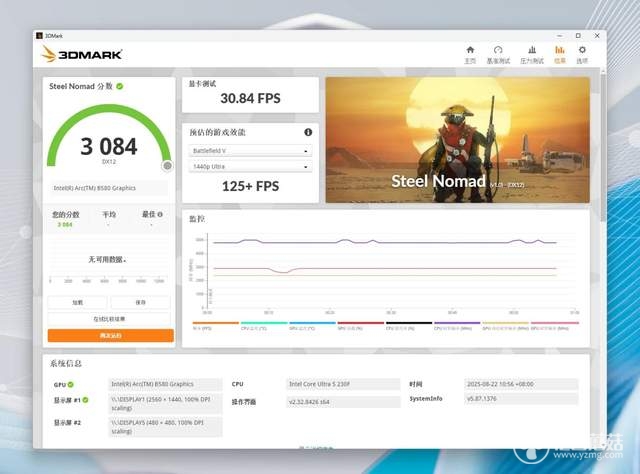The image size is (640, 474).
Task: Click the dropdown arrow on game selector
Action: click(x=306, y=151)
